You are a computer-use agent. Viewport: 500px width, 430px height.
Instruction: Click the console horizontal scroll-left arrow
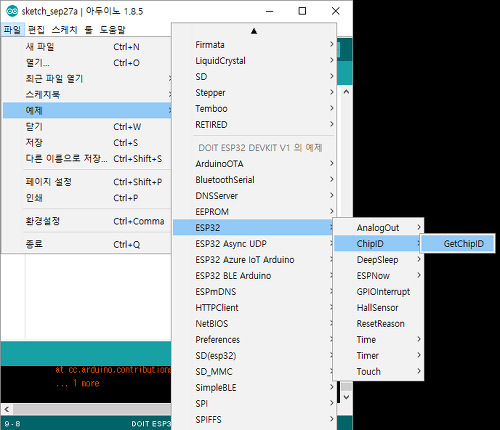tap(7, 409)
